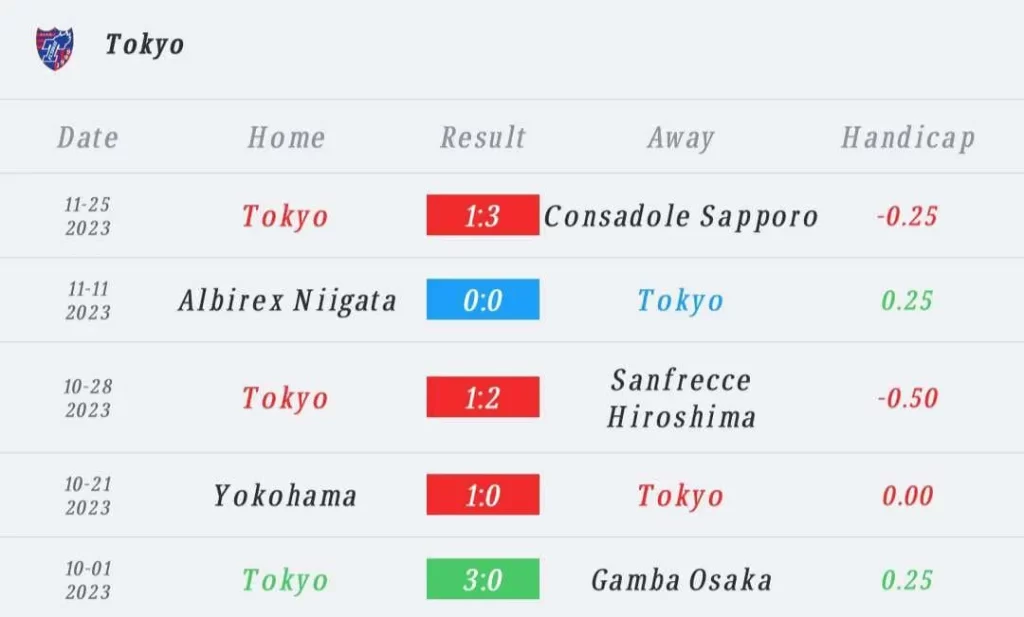Click the blue 0:0 result badge

tap(483, 300)
